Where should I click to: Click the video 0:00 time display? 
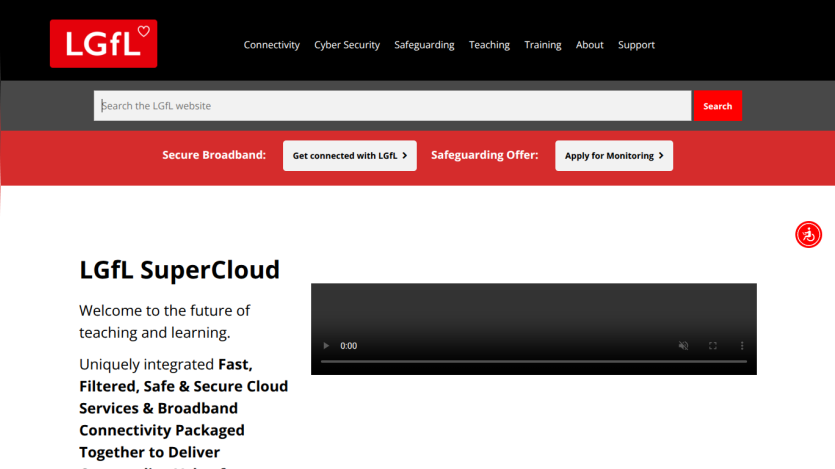click(x=348, y=345)
